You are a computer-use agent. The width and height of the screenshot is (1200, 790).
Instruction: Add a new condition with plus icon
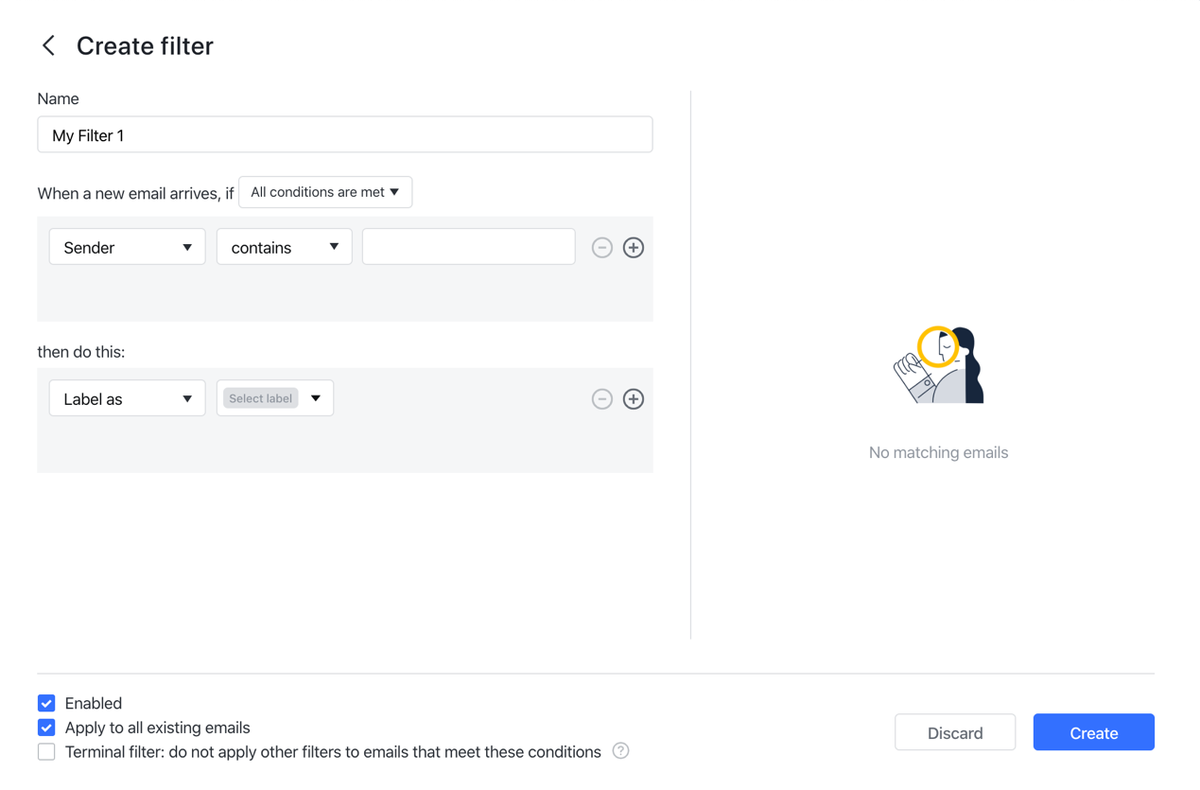click(x=633, y=248)
